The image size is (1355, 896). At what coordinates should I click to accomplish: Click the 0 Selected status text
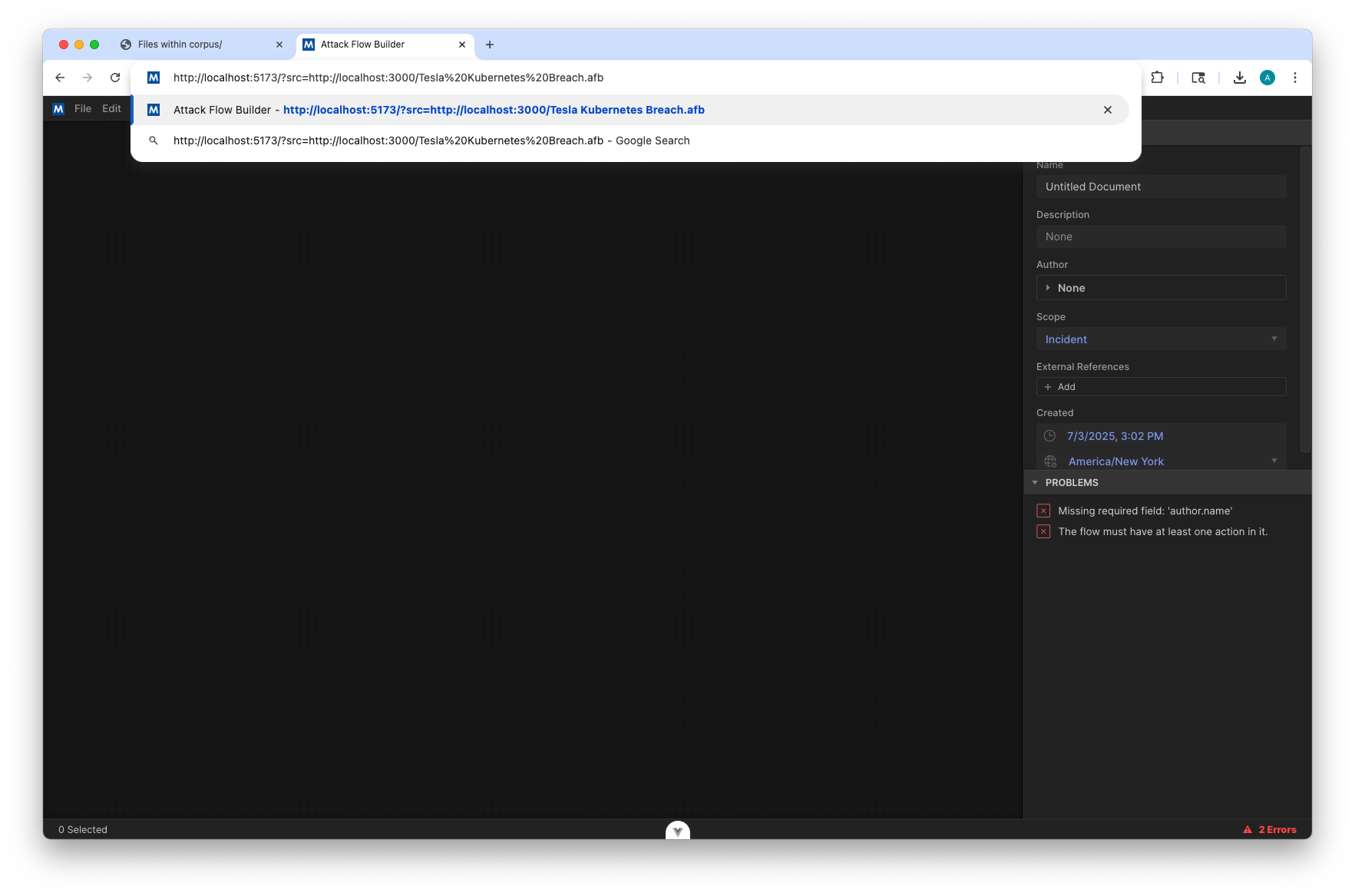click(x=83, y=830)
